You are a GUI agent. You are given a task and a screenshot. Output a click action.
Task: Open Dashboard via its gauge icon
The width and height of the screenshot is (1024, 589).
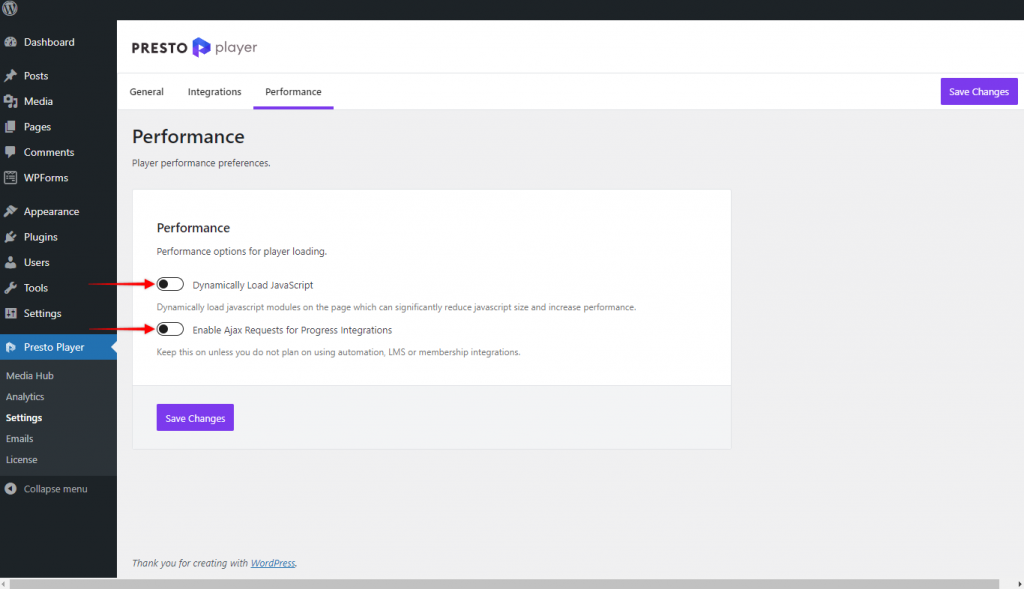point(11,43)
